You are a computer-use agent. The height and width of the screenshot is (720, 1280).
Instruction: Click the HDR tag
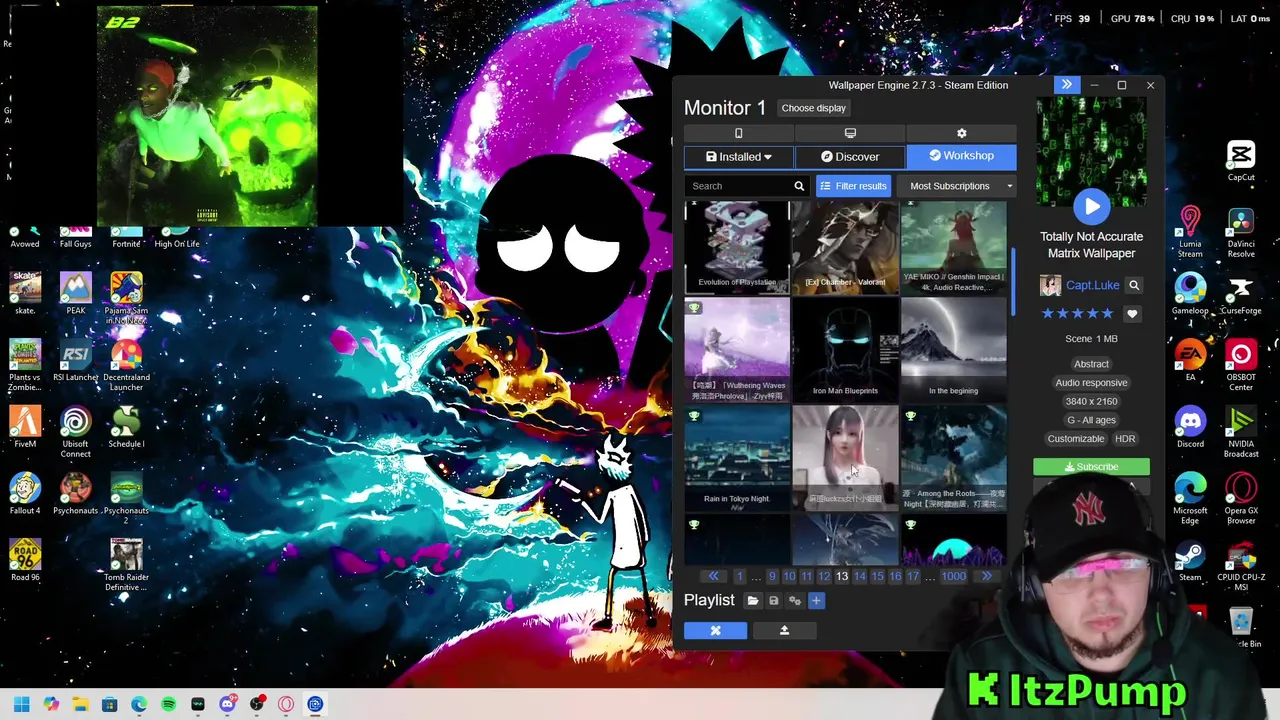[1125, 439]
